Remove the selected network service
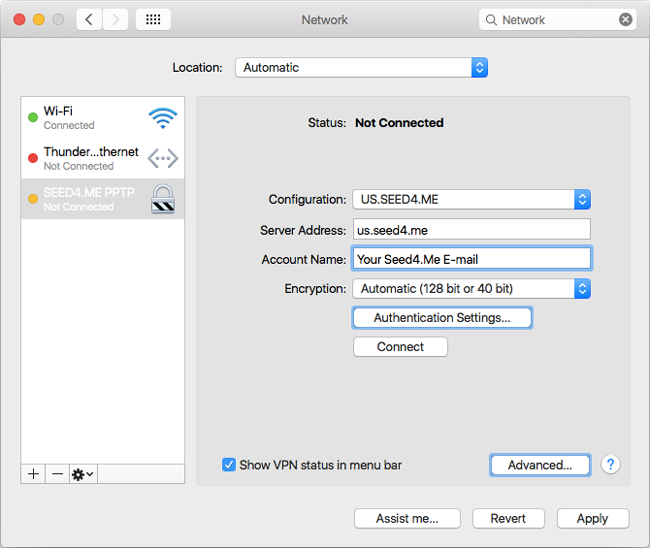The height and width of the screenshot is (548, 650). click(57, 474)
